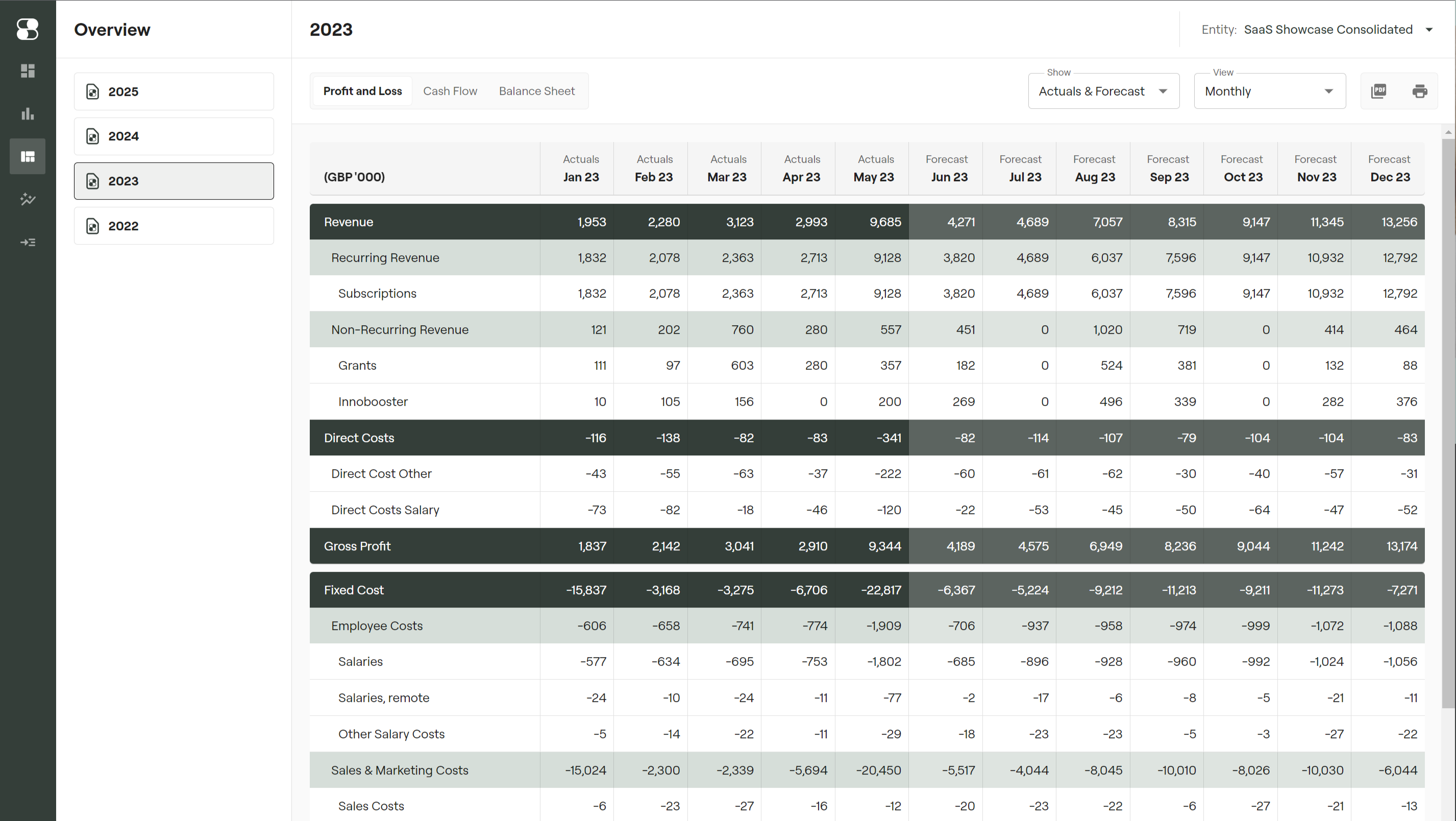Open the Monthly view dropdown
The image size is (1456, 821).
pos(1269,91)
